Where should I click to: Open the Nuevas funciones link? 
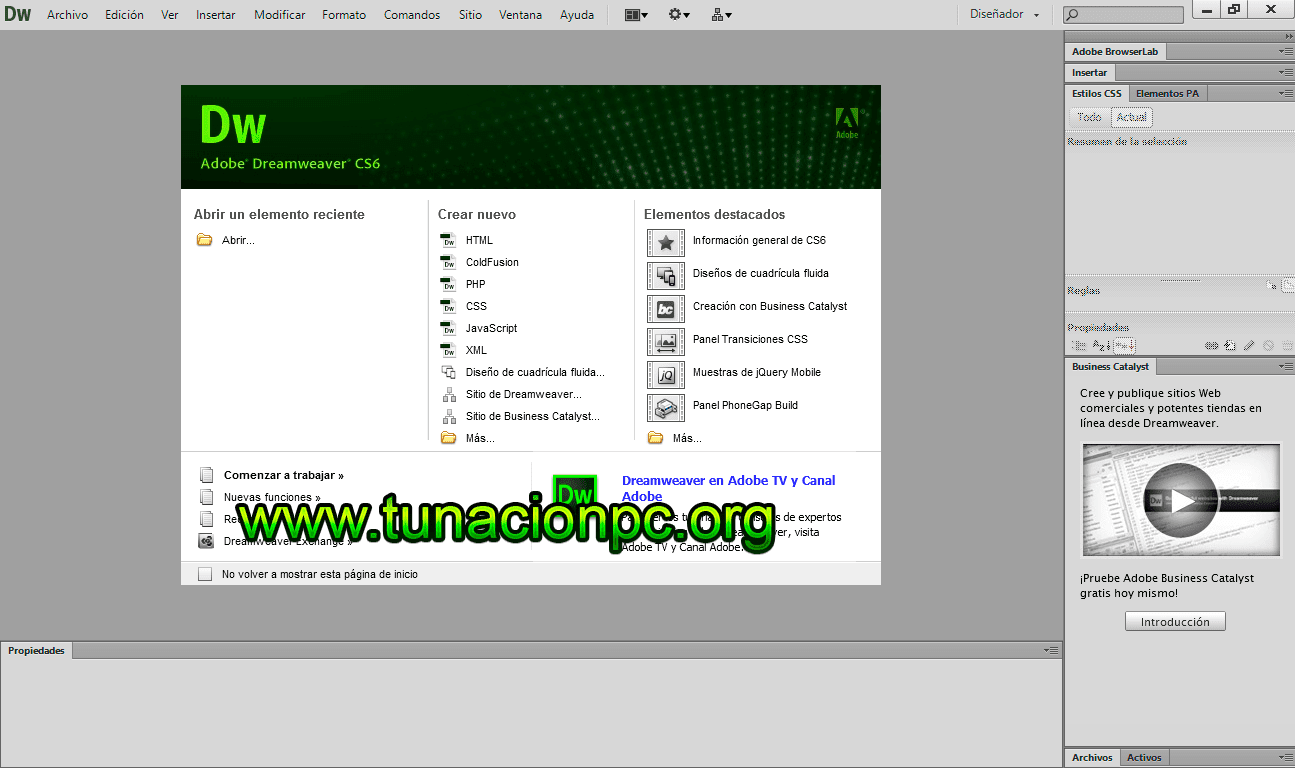click(x=272, y=497)
